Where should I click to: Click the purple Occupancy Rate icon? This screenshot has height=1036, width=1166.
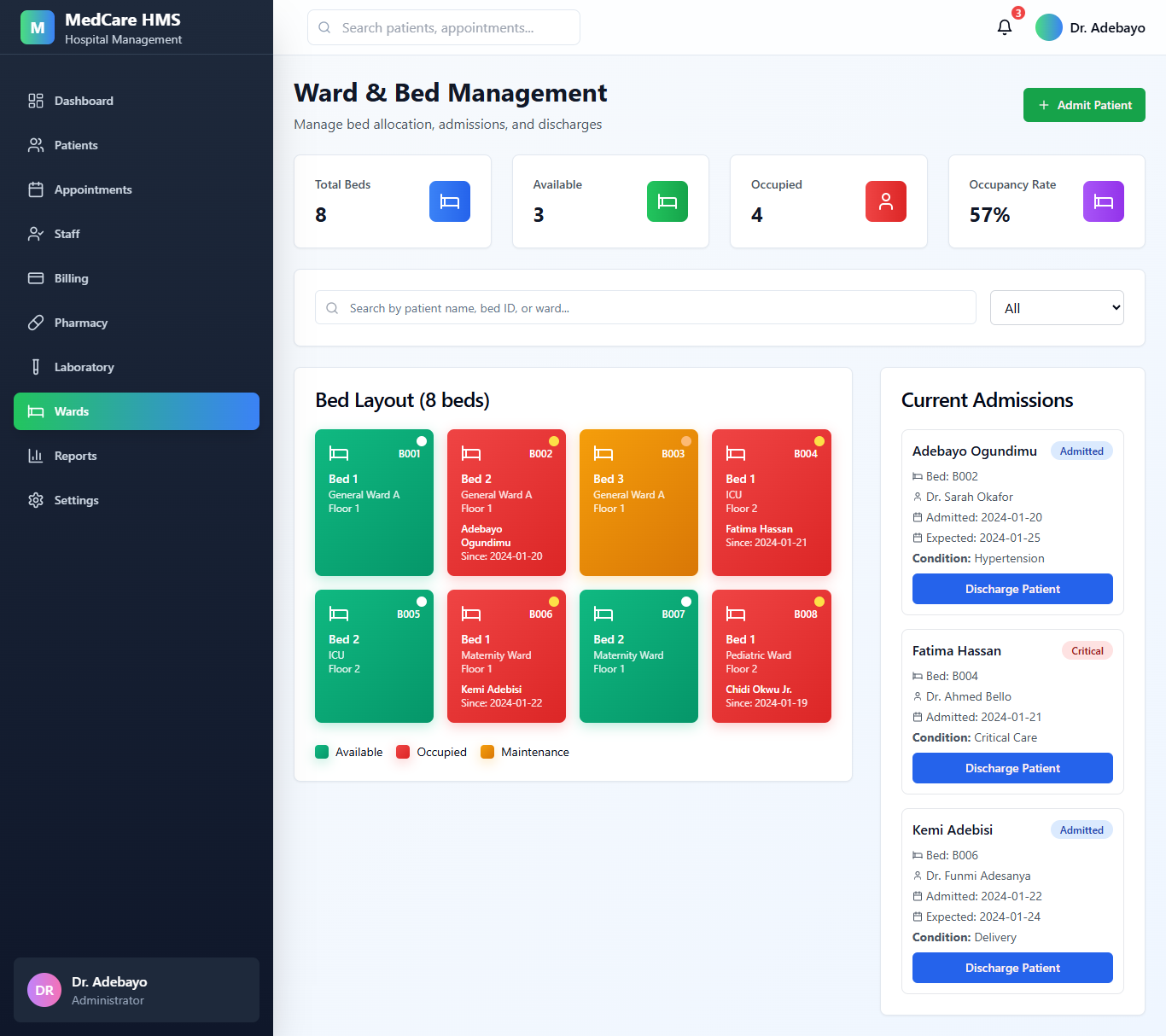pyautogui.click(x=1104, y=201)
